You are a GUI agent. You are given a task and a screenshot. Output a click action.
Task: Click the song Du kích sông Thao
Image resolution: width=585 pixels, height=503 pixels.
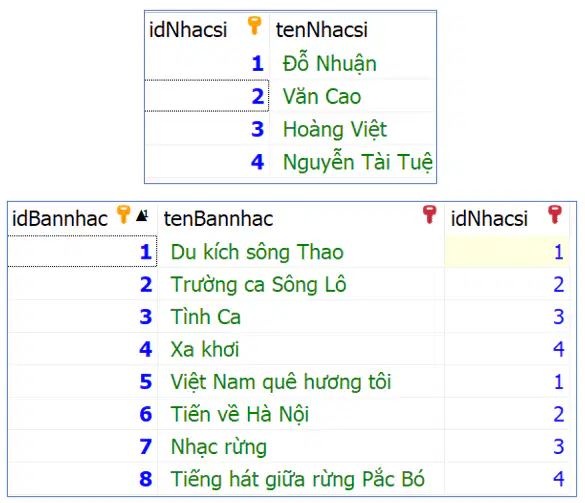(x=257, y=252)
